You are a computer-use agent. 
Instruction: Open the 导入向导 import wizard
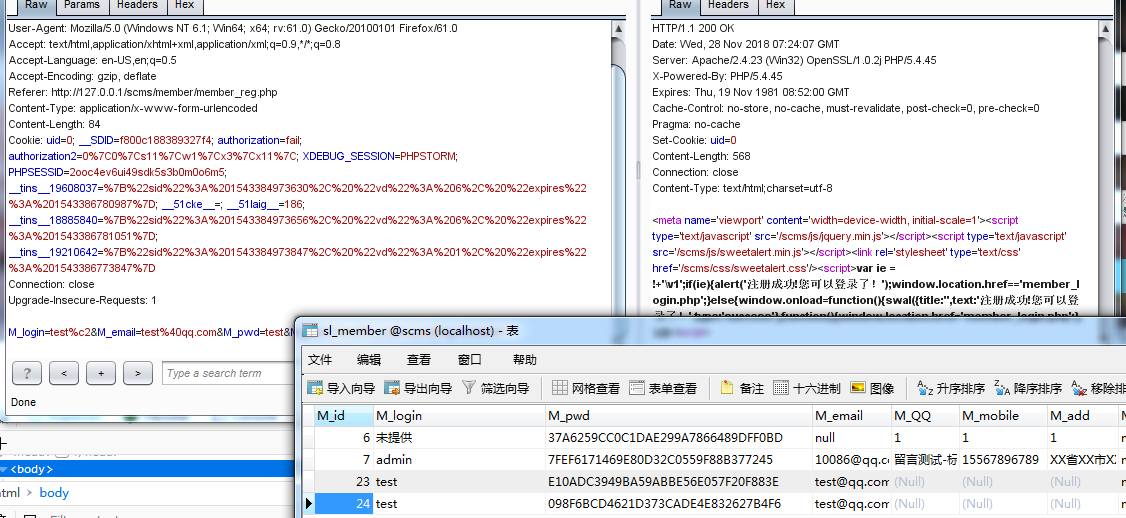(x=341, y=389)
